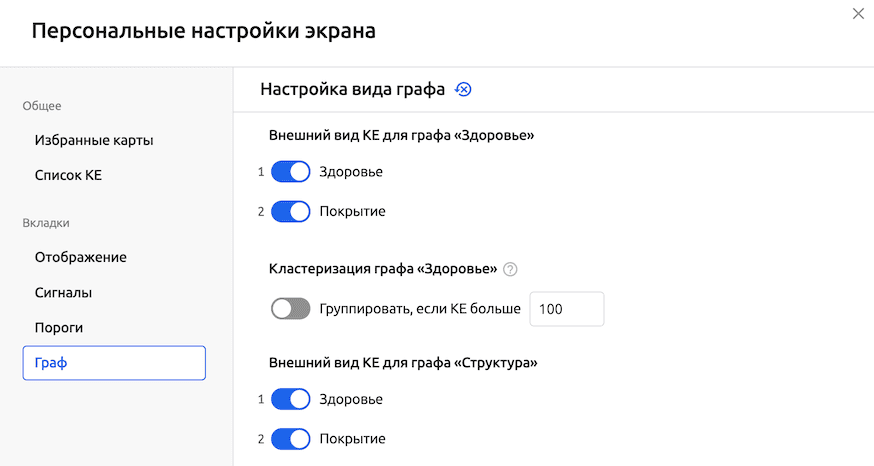This screenshot has width=874, height=466.
Task: Close the personal screen settings dialog
Action: coord(857,14)
